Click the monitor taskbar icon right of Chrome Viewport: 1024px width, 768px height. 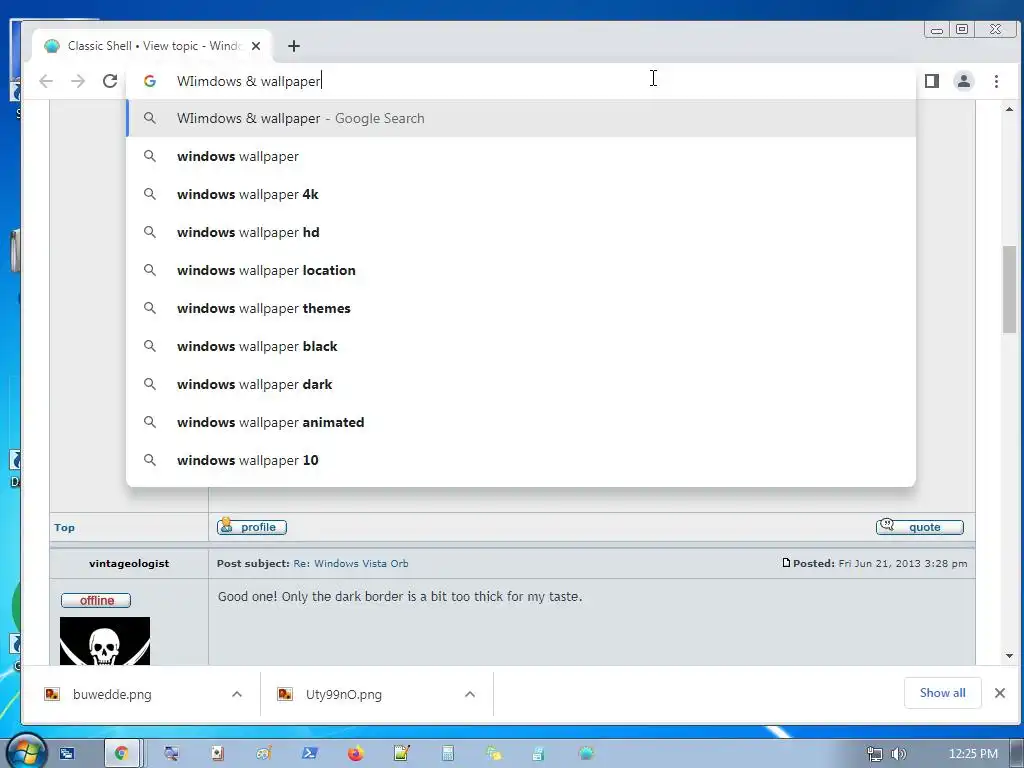pos(171,754)
